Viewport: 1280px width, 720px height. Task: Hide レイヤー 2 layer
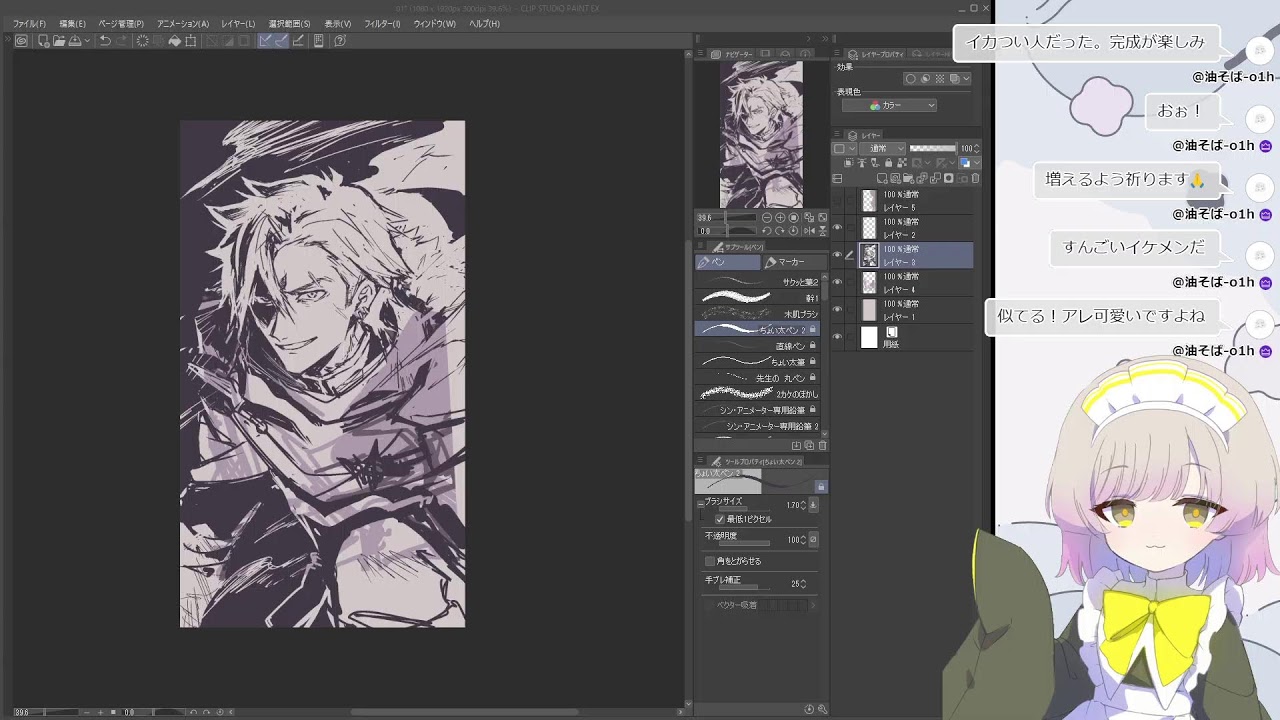tap(837, 228)
